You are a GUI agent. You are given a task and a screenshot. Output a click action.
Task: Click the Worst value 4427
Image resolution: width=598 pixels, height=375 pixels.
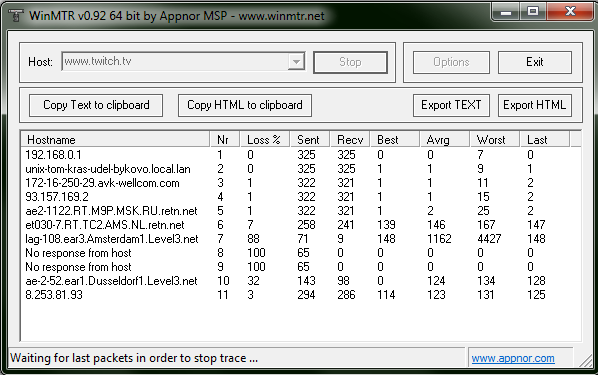(489, 239)
